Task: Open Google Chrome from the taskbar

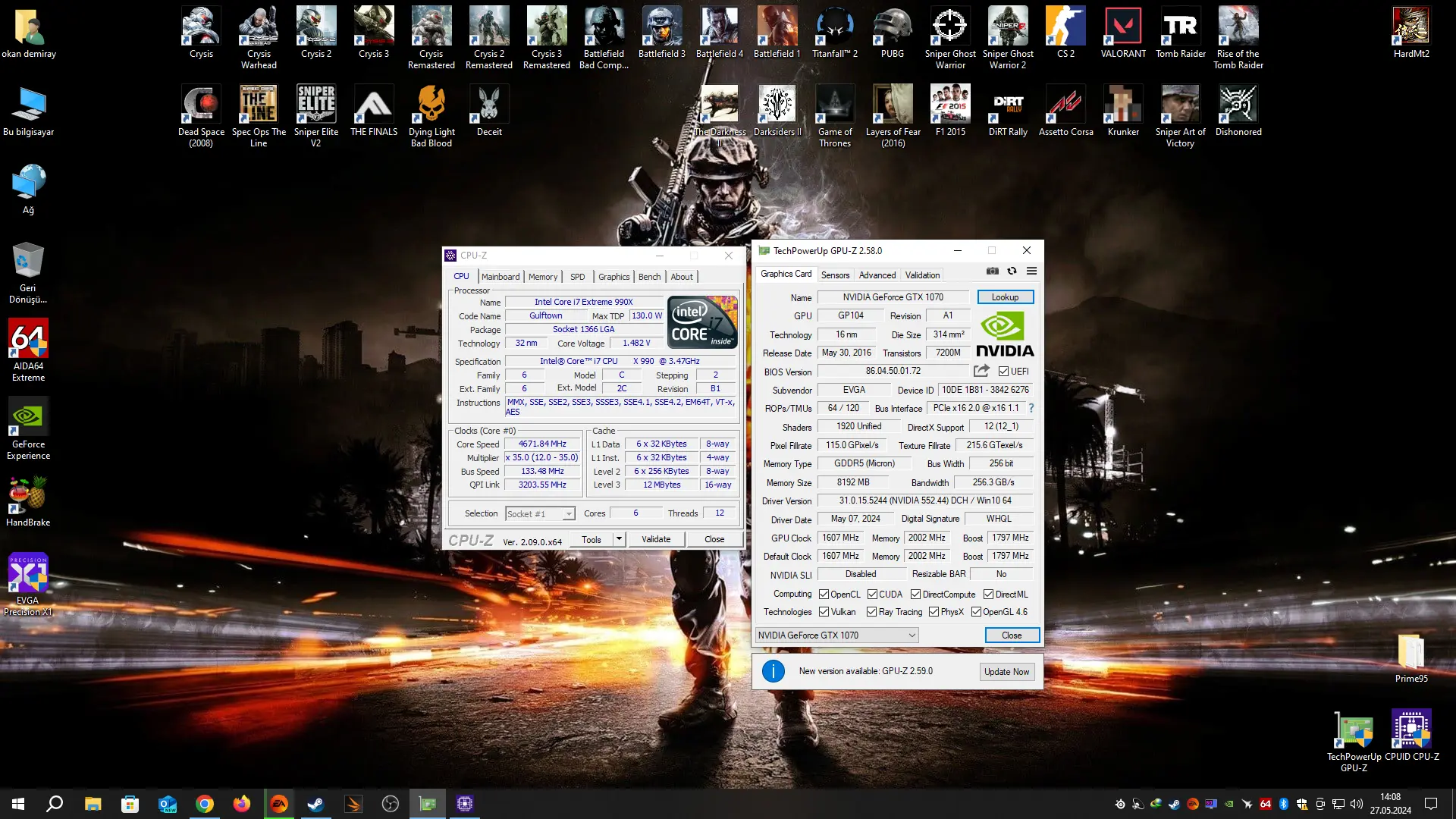Action: pos(204,804)
